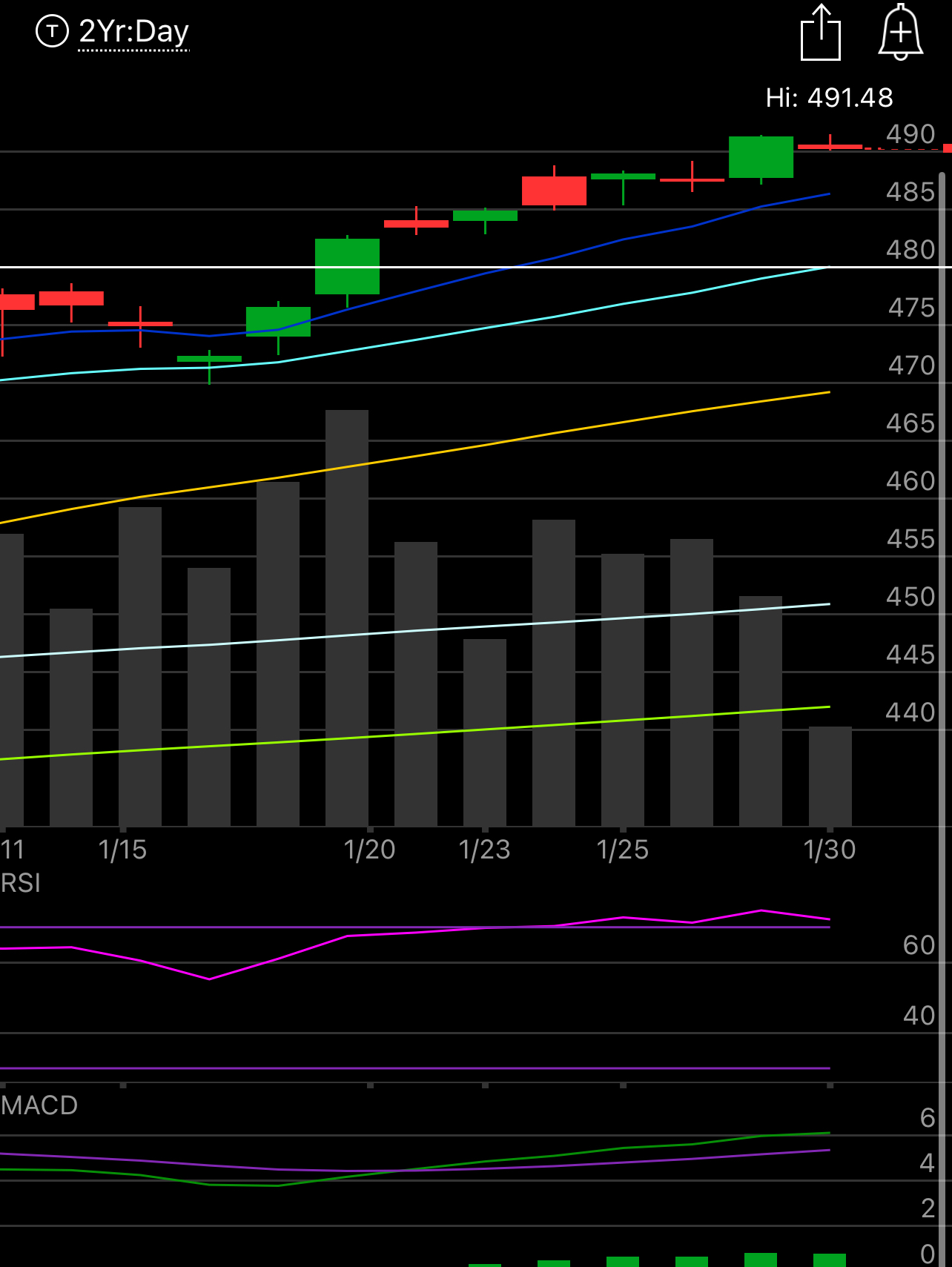Tap the 440 price axis label
The width and height of the screenshot is (952, 1267).
coord(910,712)
